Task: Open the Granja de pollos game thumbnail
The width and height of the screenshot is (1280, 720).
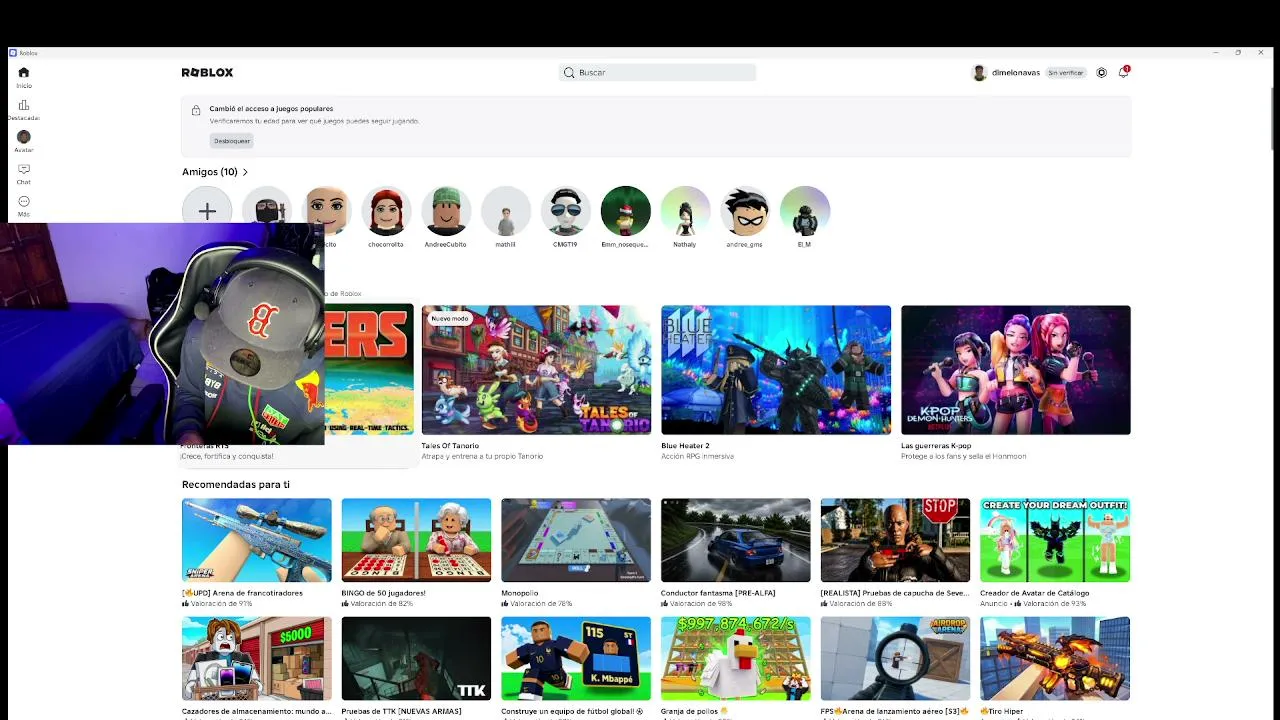Action: click(736, 658)
